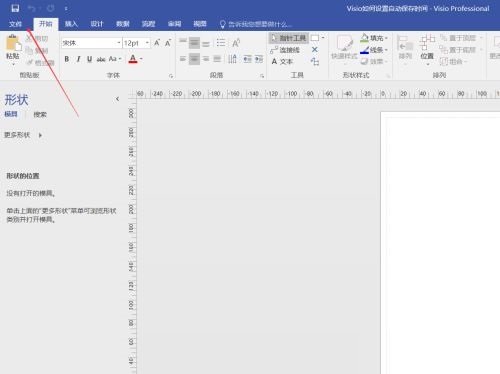Switch to the 插入 (Insert) ribbon tab
The height and width of the screenshot is (374, 500).
(71, 24)
